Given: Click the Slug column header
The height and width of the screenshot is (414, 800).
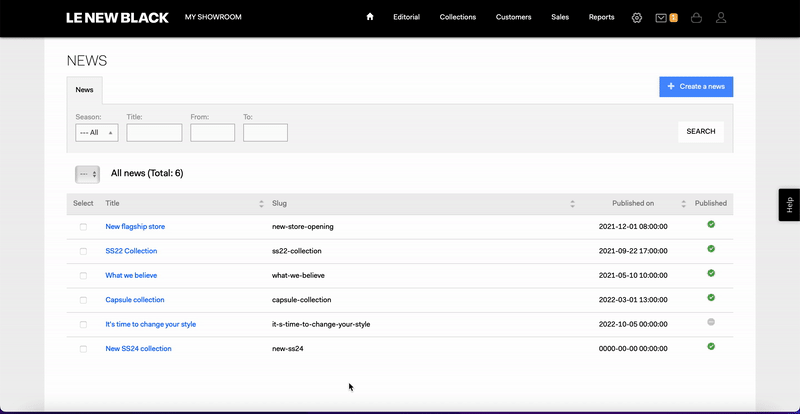Looking at the screenshot, I should pos(279,203).
